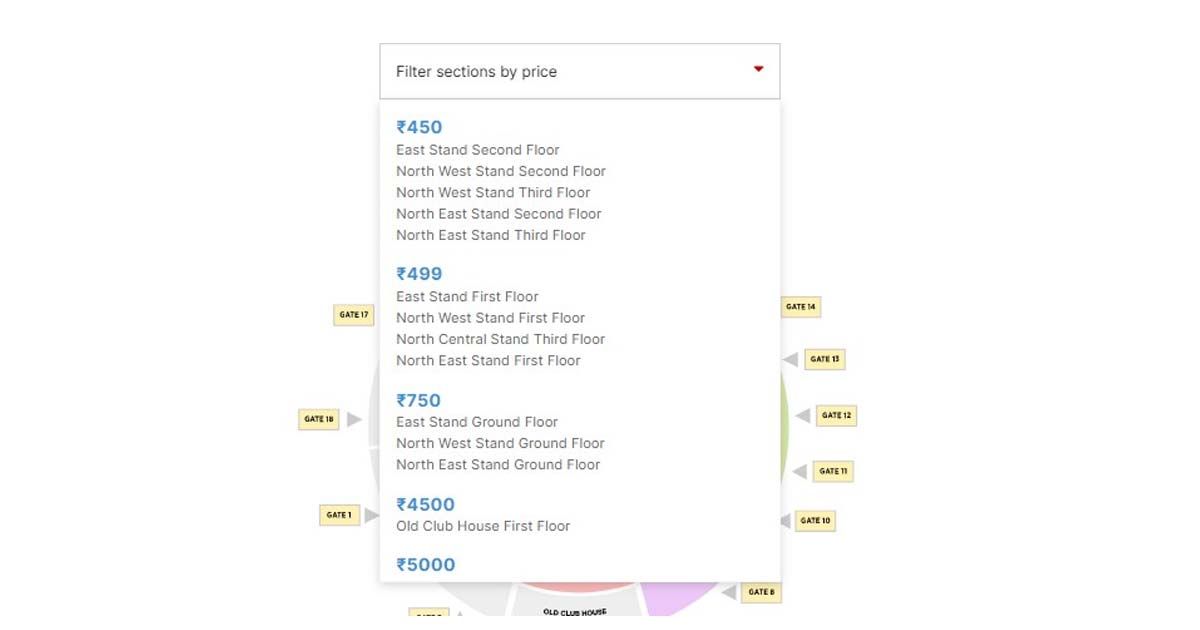Select the ₹4500 price option
The width and height of the screenshot is (1200, 630).
[x=425, y=504]
